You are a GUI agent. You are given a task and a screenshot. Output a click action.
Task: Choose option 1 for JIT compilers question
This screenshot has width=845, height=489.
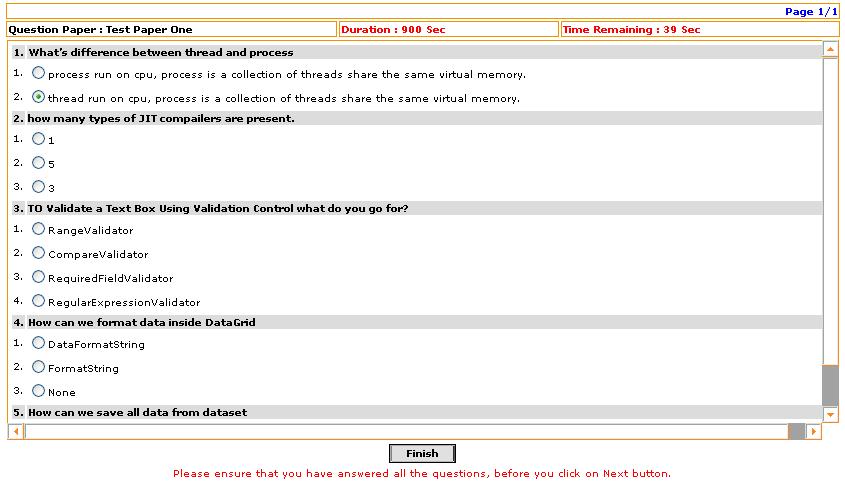(38, 139)
